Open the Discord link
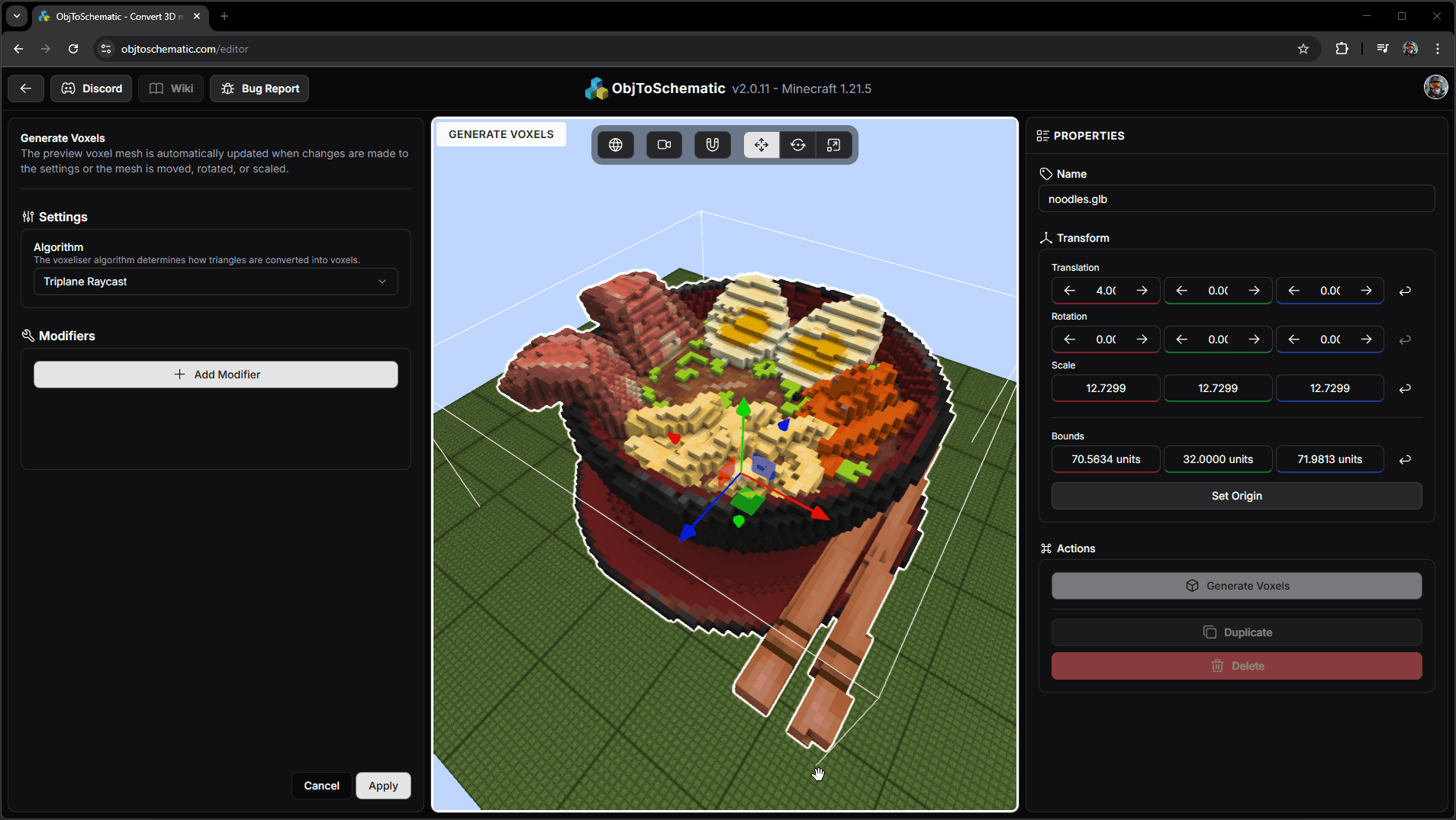The width and height of the screenshot is (1456, 820). coord(92,88)
